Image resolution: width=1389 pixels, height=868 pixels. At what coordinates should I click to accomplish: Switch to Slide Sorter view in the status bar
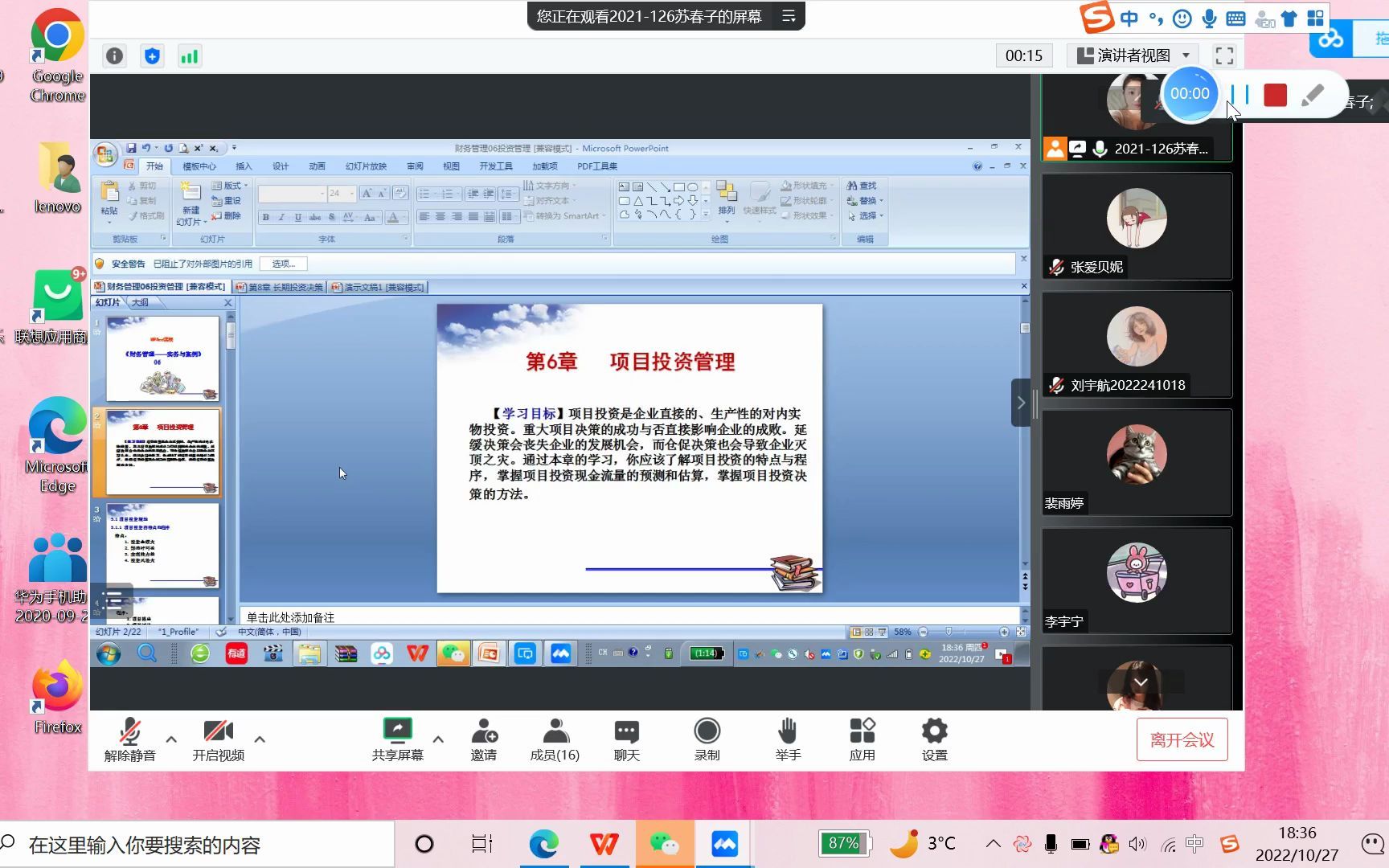click(x=869, y=632)
